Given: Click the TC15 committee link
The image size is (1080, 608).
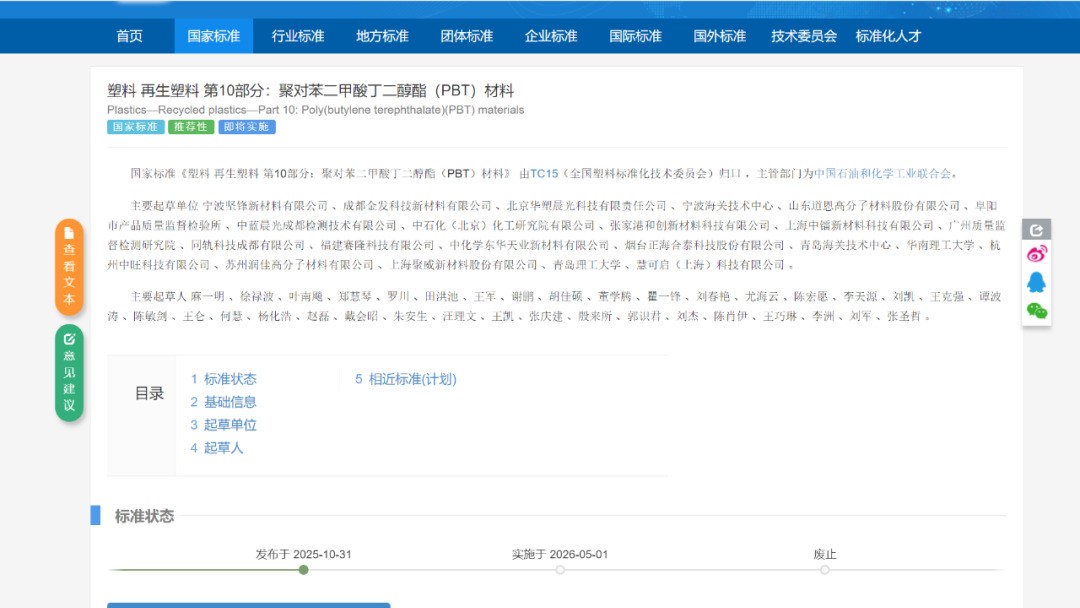Looking at the screenshot, I should [x=544, y=173].
